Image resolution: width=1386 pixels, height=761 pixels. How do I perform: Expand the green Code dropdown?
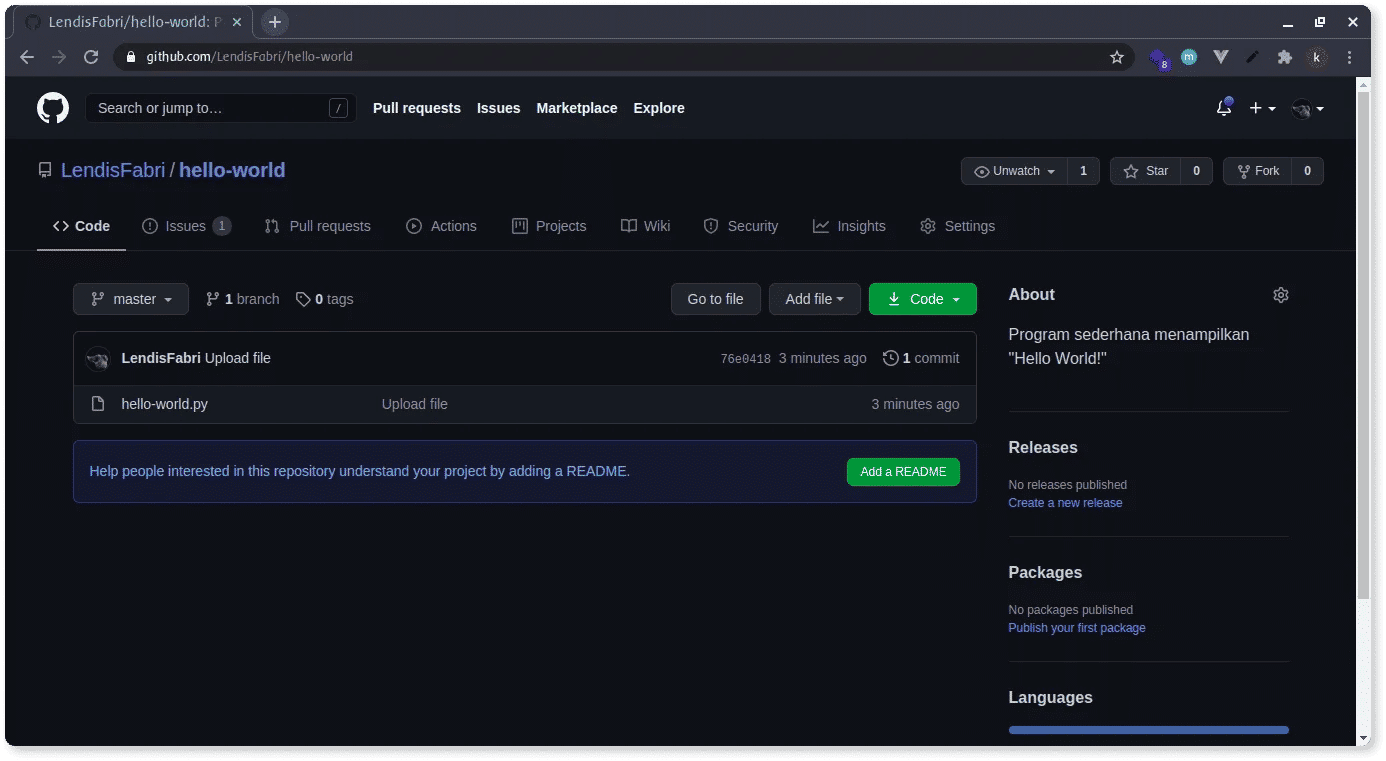tap(923, 299)
